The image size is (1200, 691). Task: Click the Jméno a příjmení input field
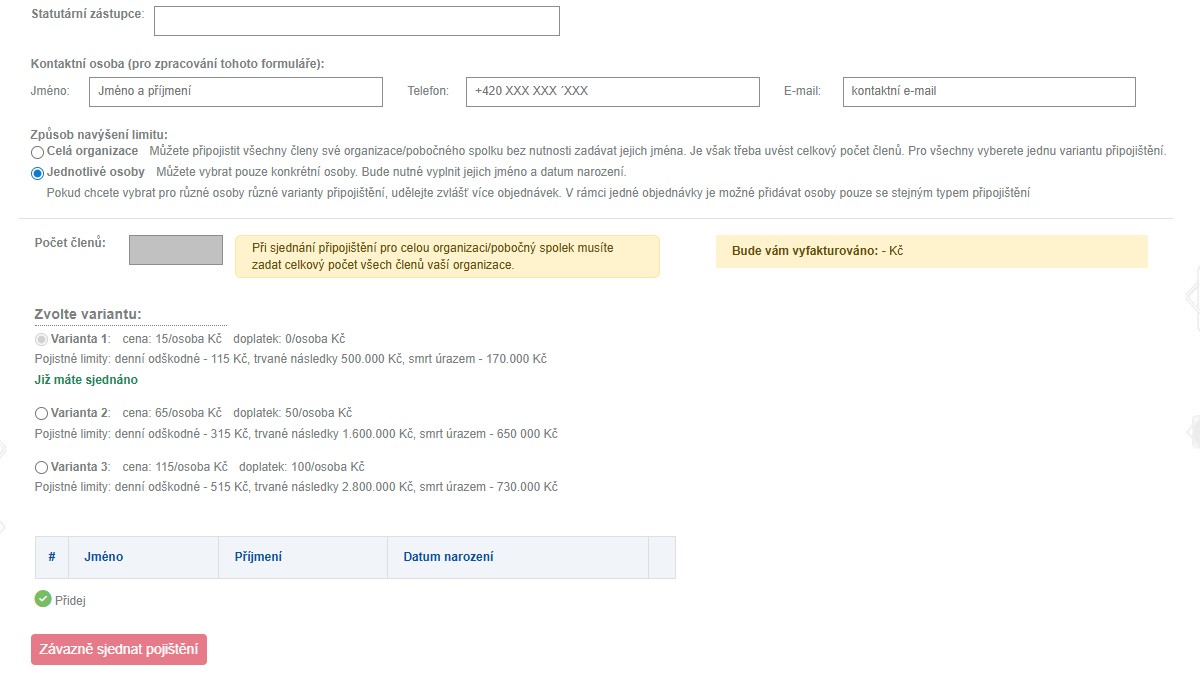[x=235, y=92]
